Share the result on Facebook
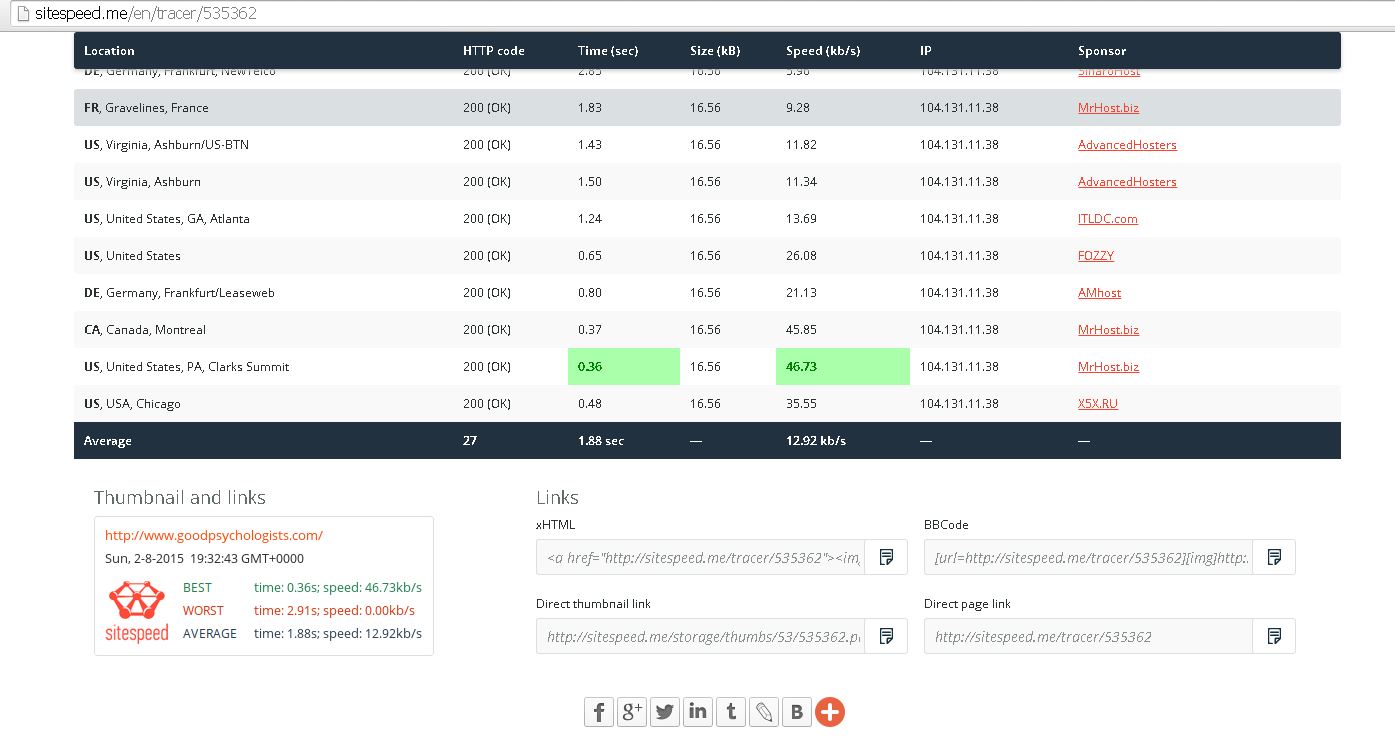 tap(599, 712)
